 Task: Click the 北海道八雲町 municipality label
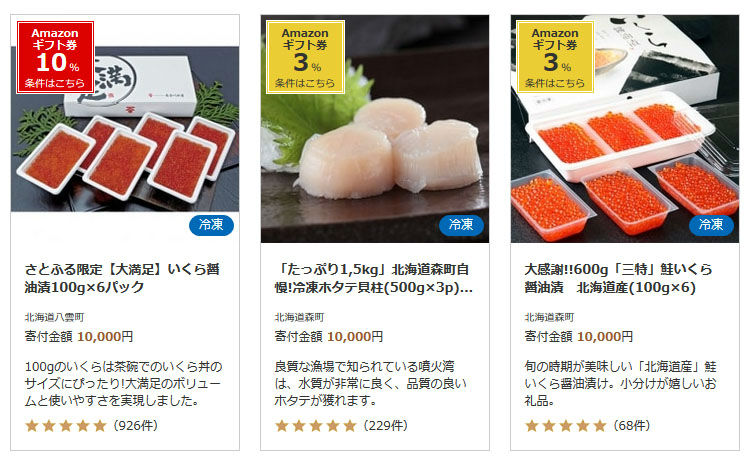(54, 317)
